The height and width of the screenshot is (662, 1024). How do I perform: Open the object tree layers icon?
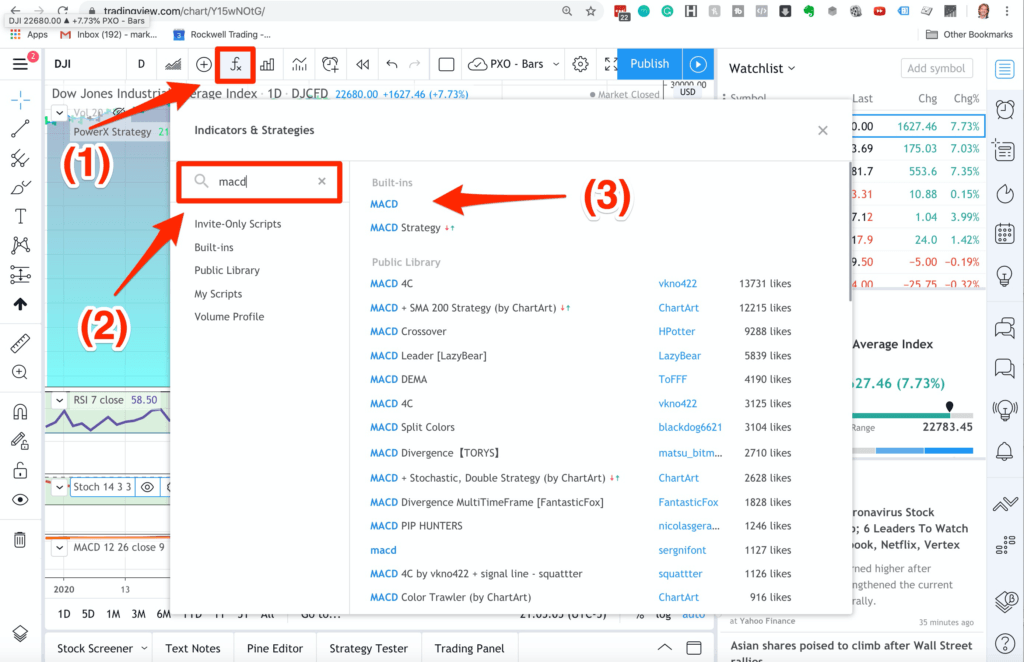pyautogui.click(x=20, y=633)
